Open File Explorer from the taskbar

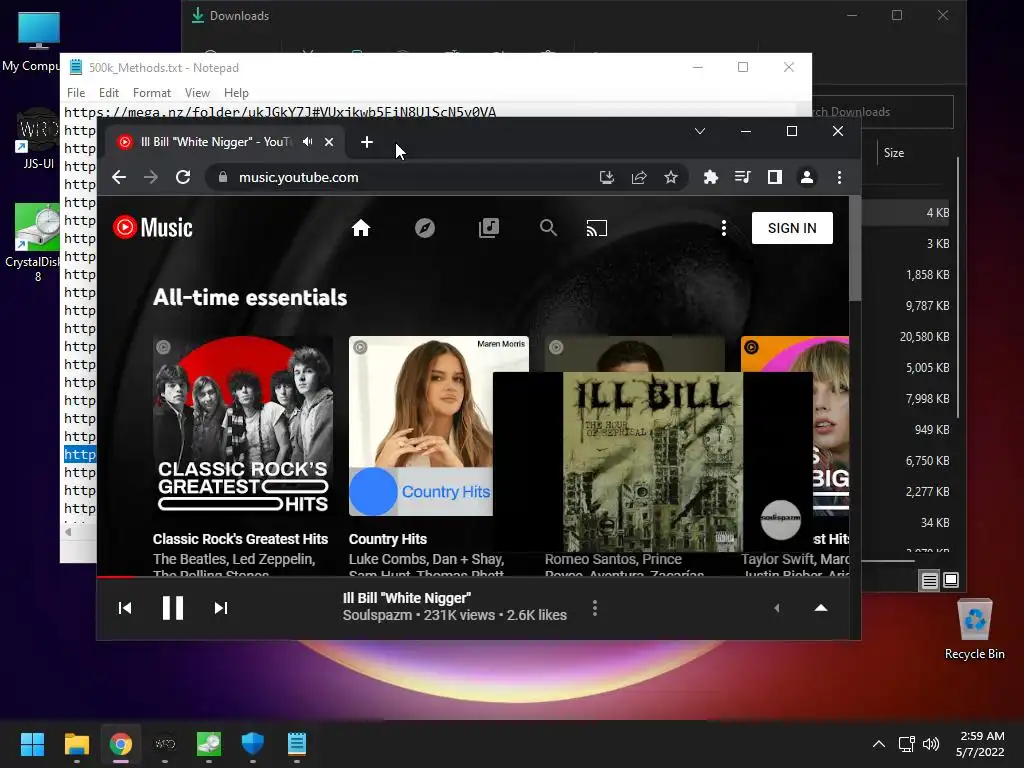(x=76, y=744)
